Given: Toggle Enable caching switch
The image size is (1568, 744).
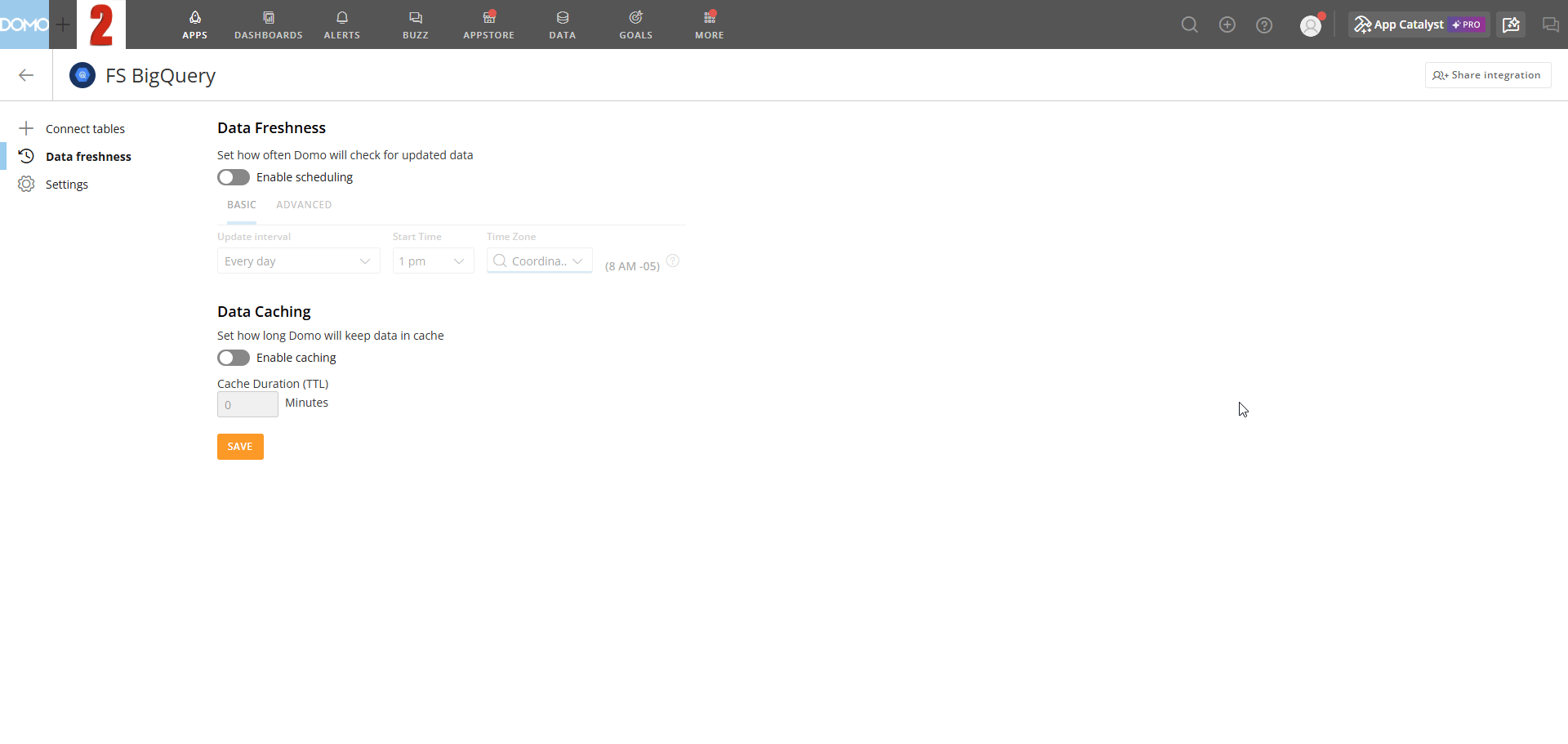Looking at the screenshot, I should pos(234,358).
